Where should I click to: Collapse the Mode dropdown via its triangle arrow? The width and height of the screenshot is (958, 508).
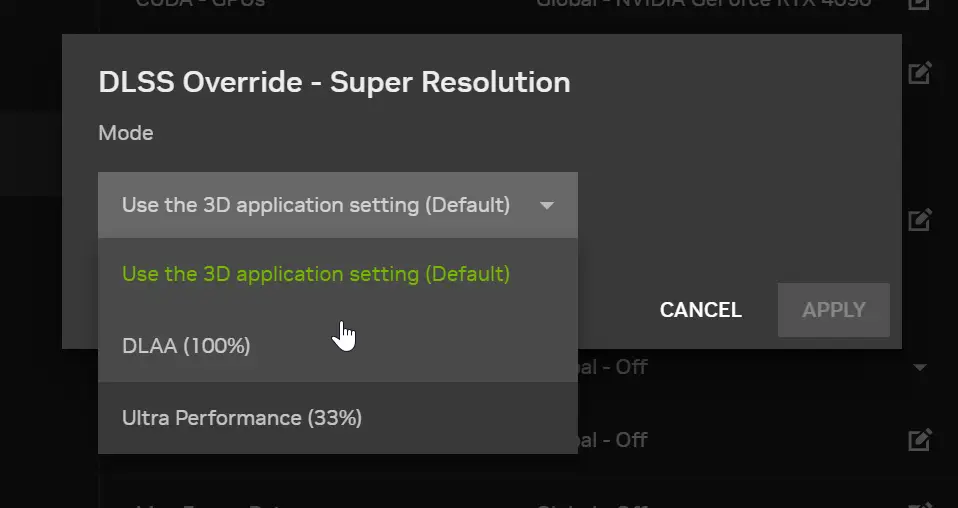point(547,205)
